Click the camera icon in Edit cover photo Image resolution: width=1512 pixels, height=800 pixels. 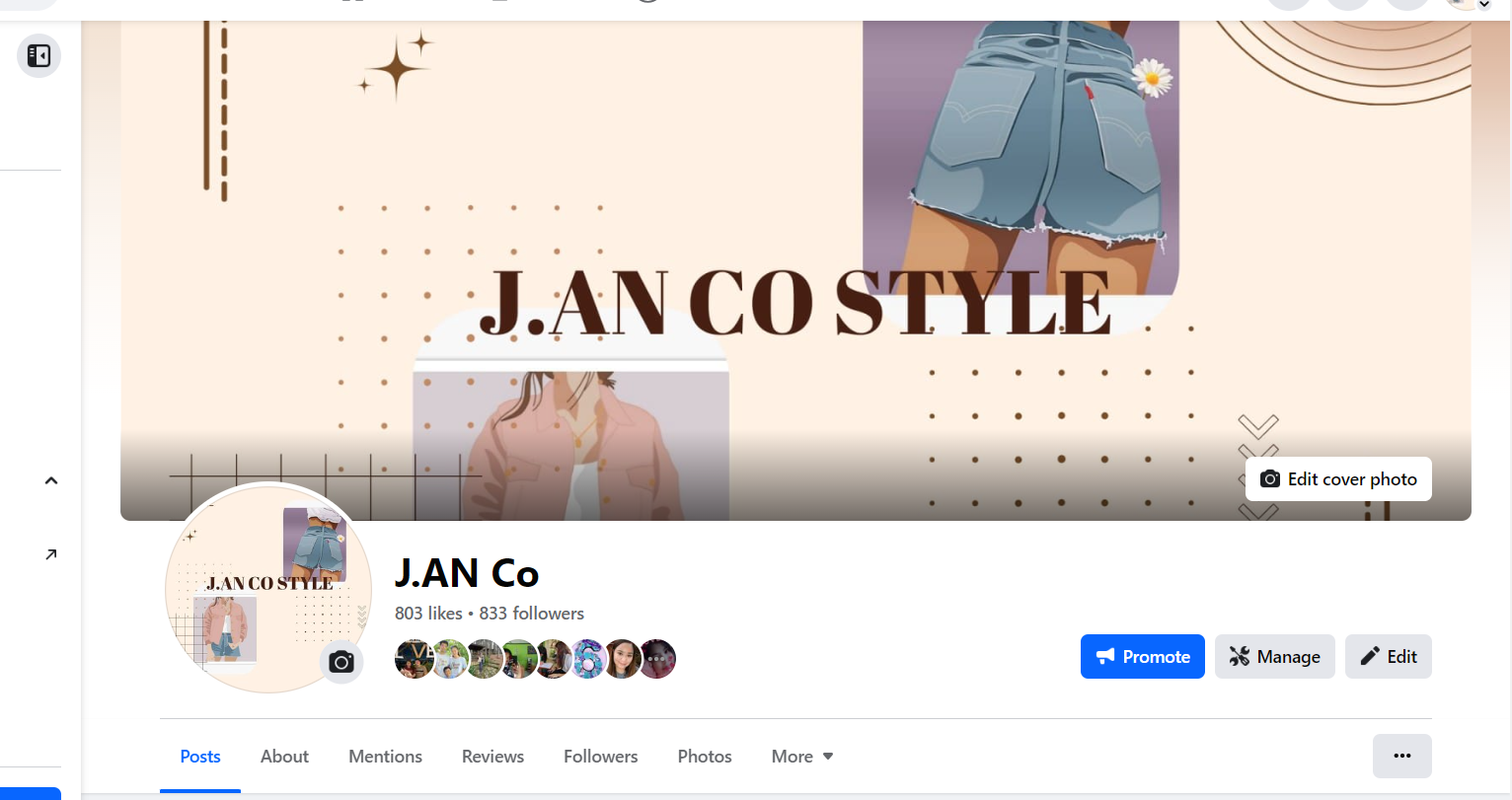coord(1270,479)
